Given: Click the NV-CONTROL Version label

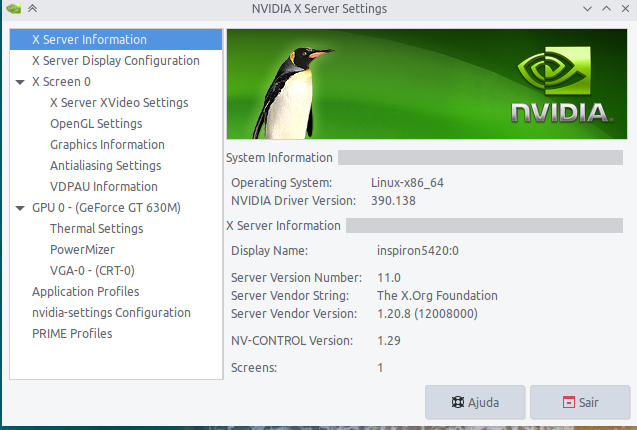Looking at the screenshot, I should click(292, 341).
